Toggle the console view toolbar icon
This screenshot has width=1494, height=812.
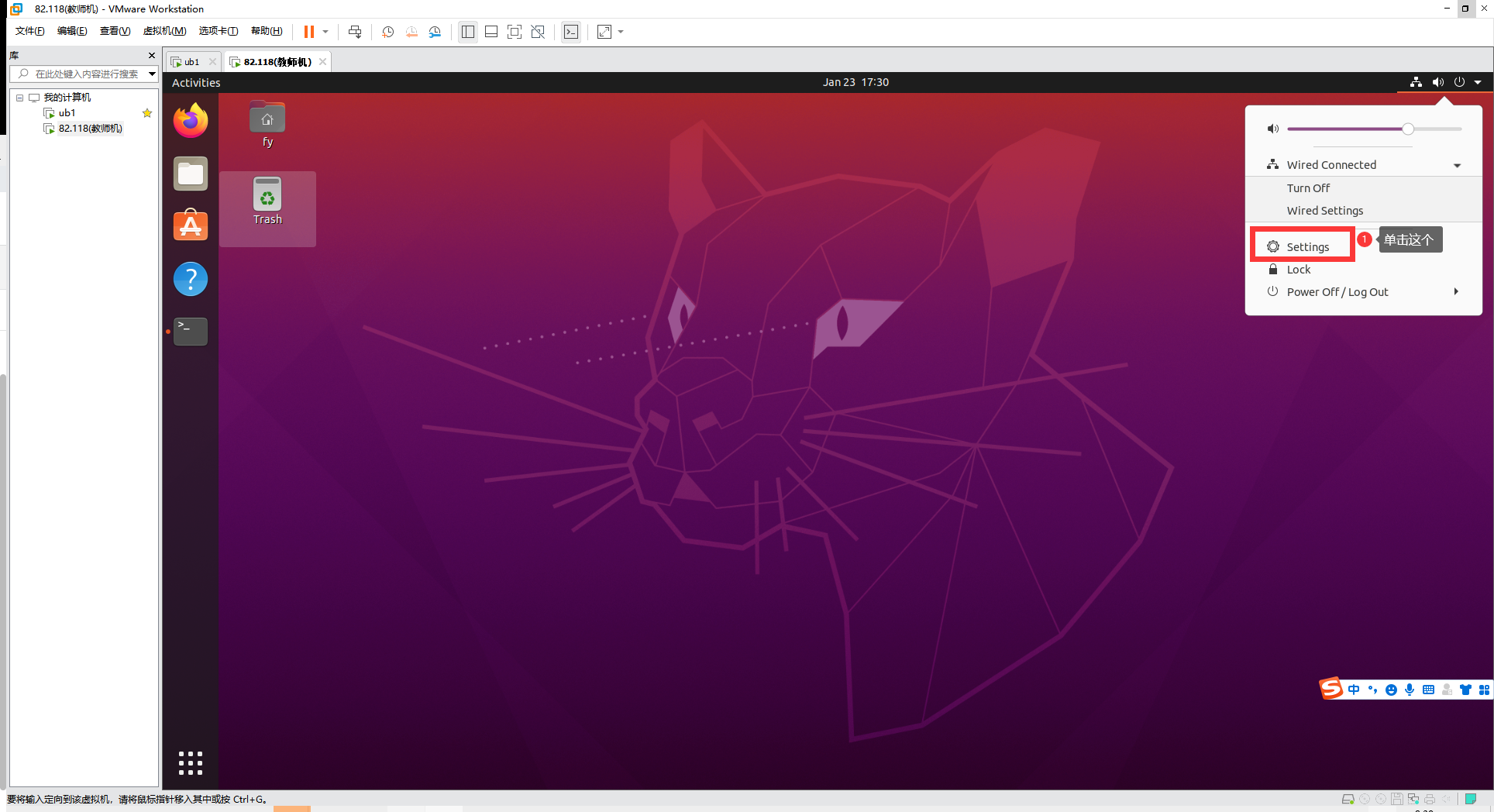(x=571, y=32)
